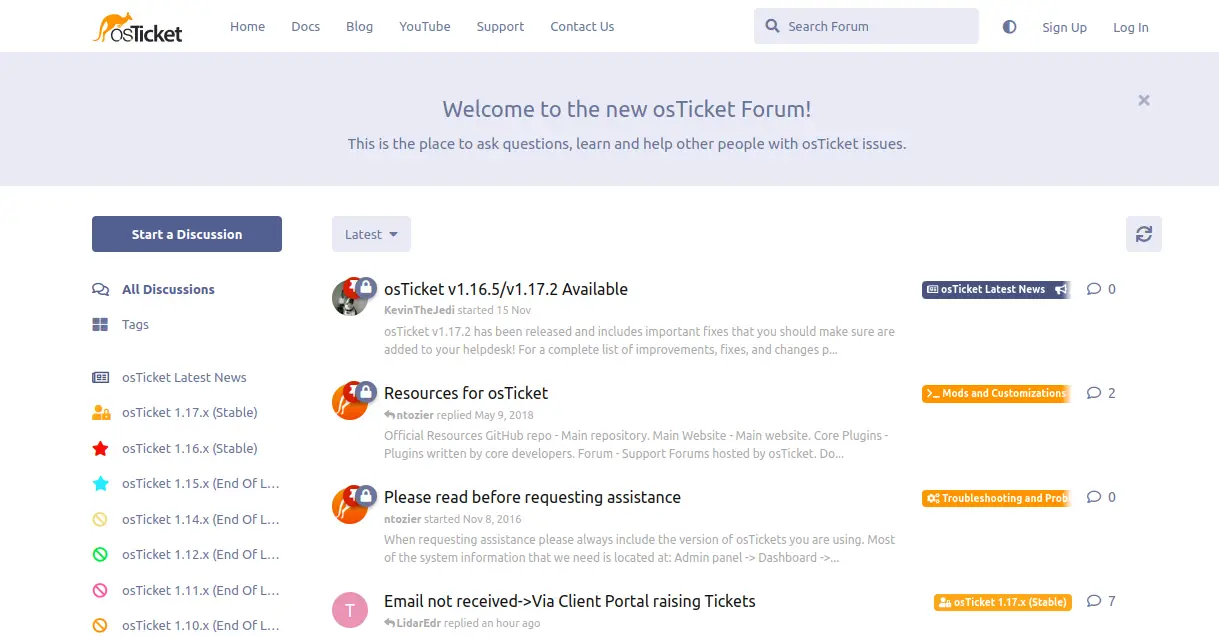This screenshot has height=636, width=1219.
Task: Click the pink ban icon for 1.11.x
Action: coord(100,590)
